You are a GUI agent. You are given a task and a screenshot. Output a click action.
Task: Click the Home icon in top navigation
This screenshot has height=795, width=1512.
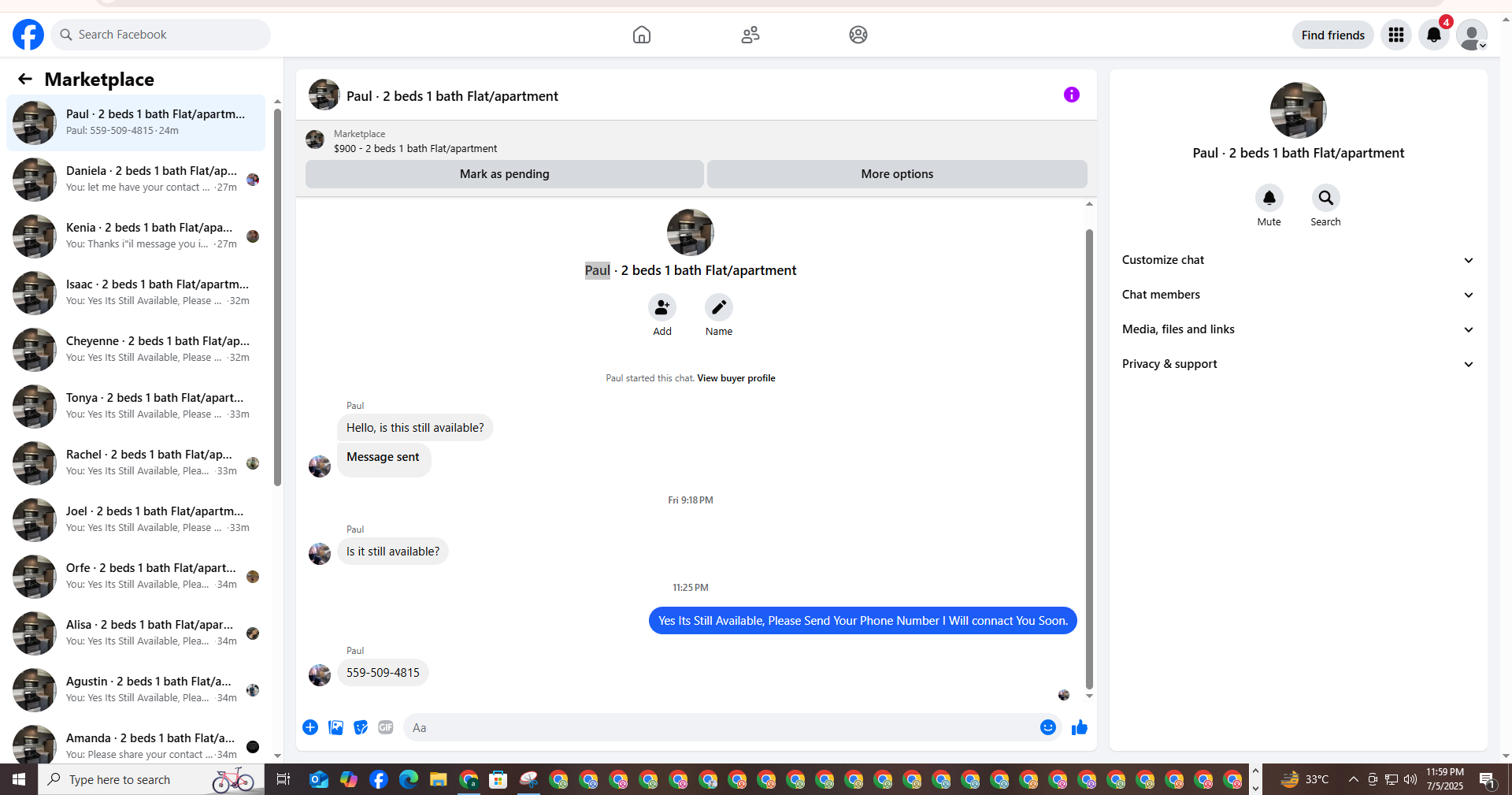pos(642,35)
